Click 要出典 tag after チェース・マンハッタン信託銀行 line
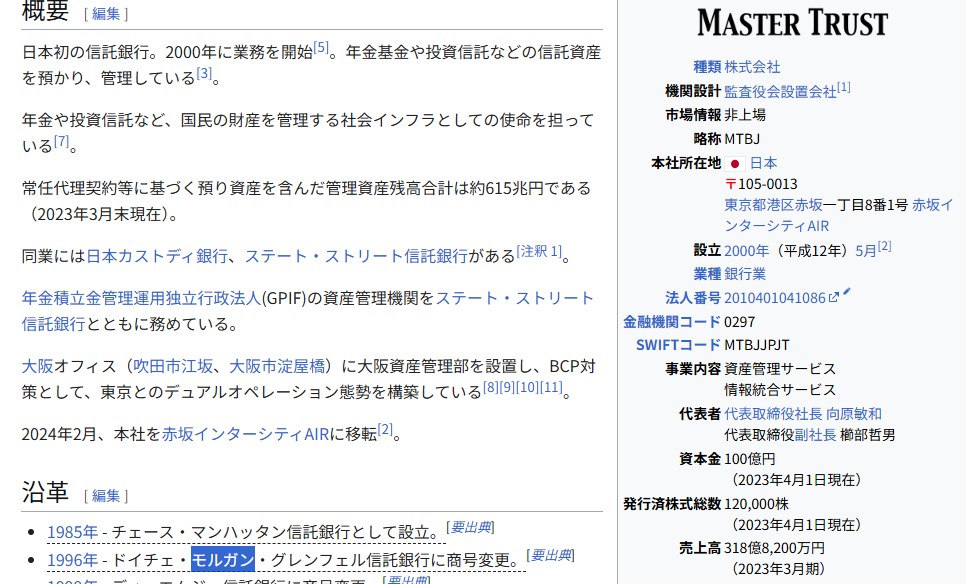This screenshot has height=584, width=966. tap(471, 527)
